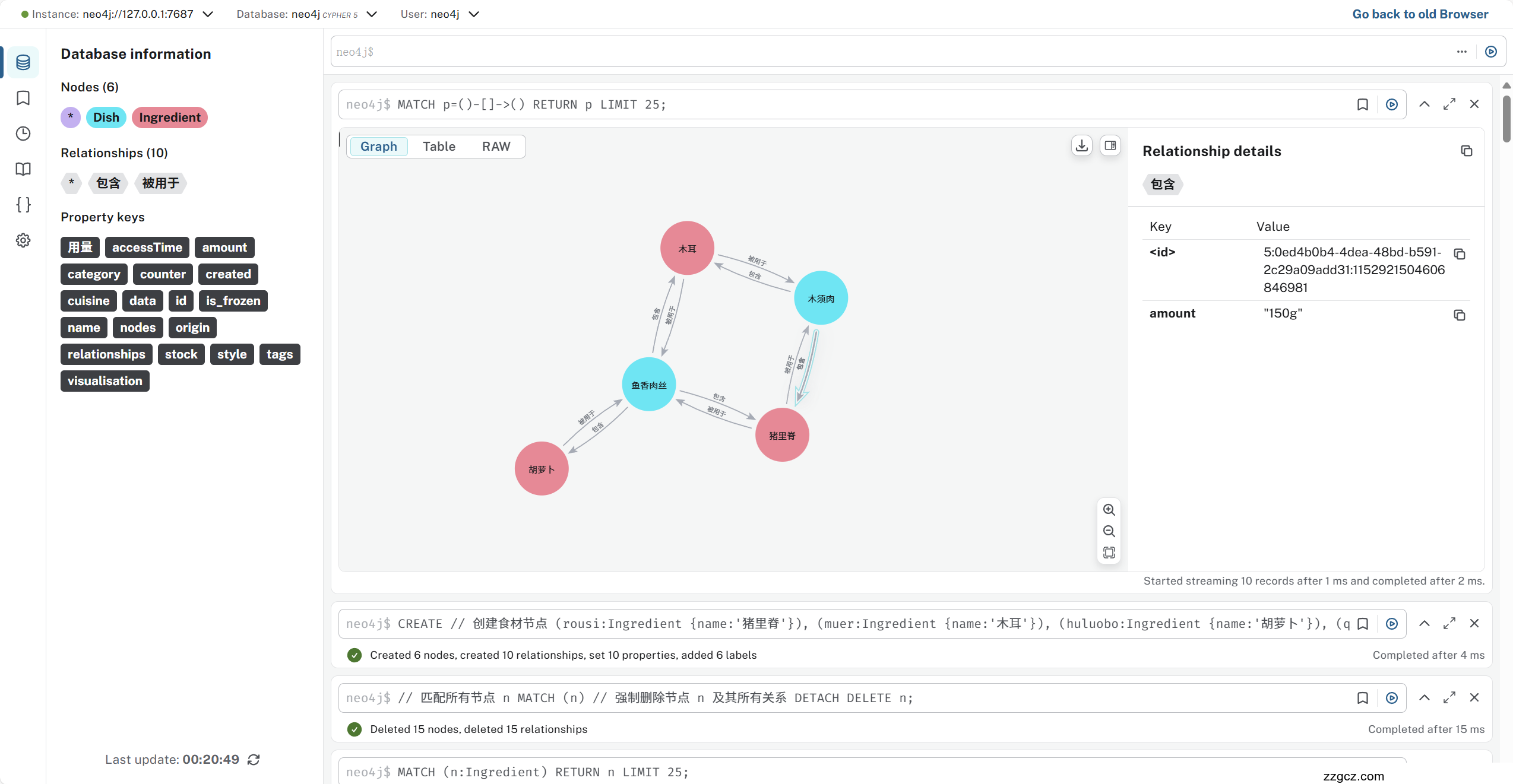Image resolution: width=1513 pixels, height=784 pixels.
Task: Switch to the RAW view tab
Action: pyautogui.click(x=496, y=146)
